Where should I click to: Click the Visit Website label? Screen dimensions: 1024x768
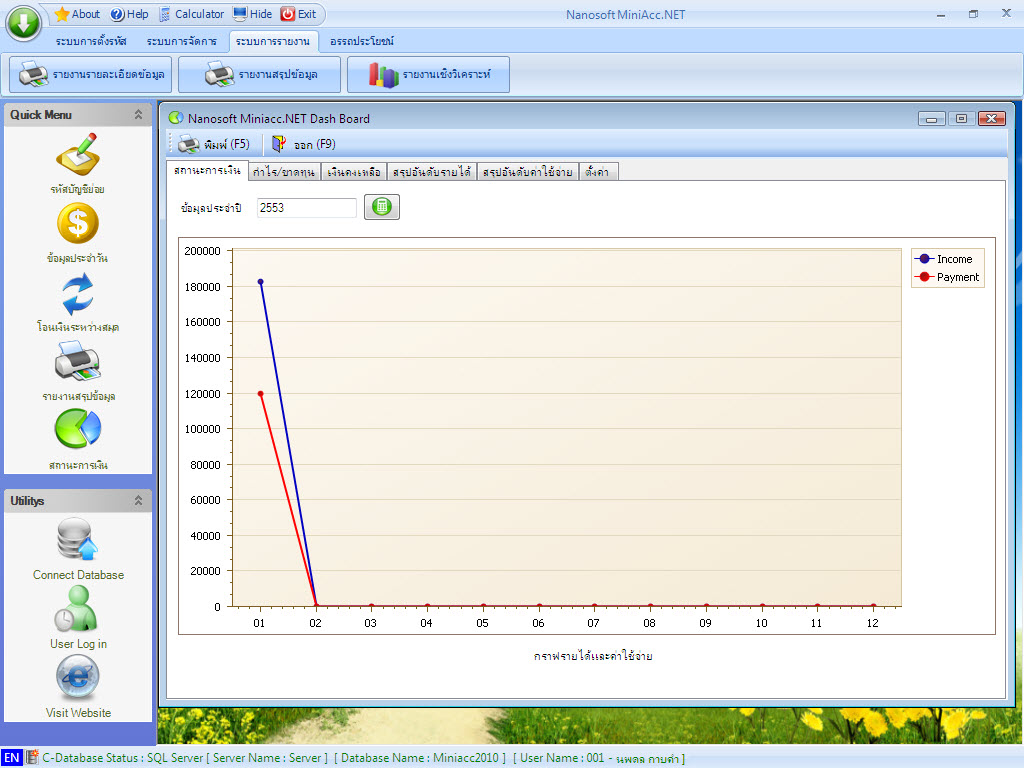tap(78, 713)
